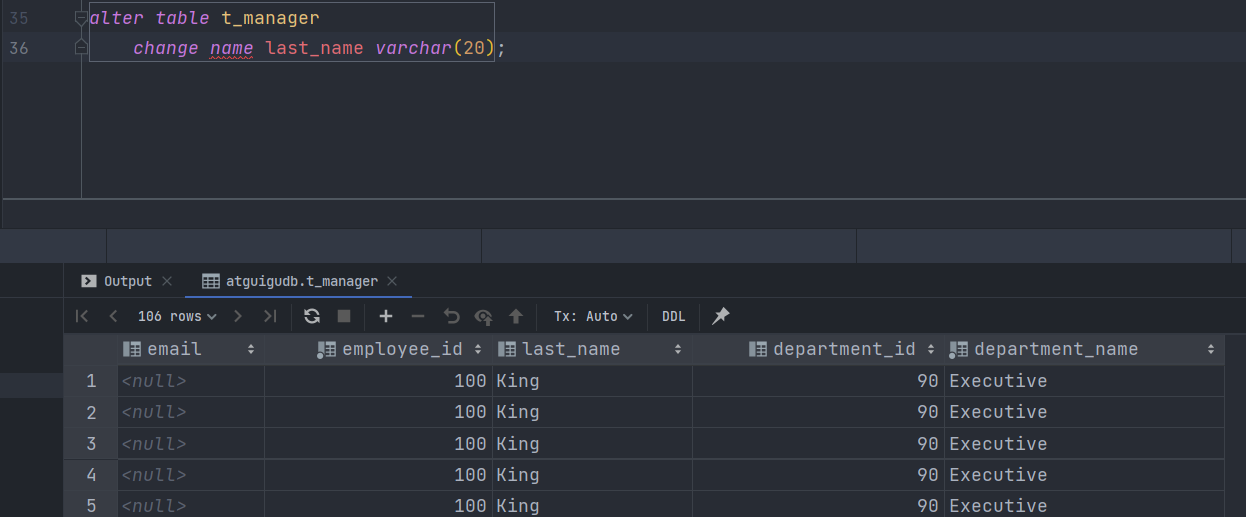Image resolution: width=1246 pixels, height=517 pixels.
Task: Switch to the Output tab
Action: click(x=127, y=281)
